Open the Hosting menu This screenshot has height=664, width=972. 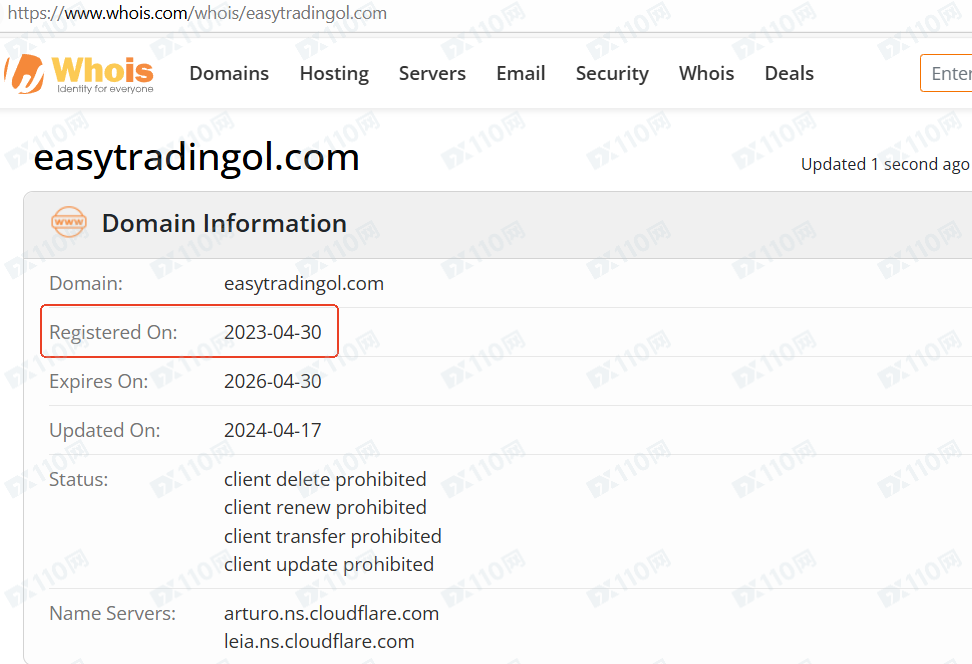pyautogui.click(x=334, y=73)
